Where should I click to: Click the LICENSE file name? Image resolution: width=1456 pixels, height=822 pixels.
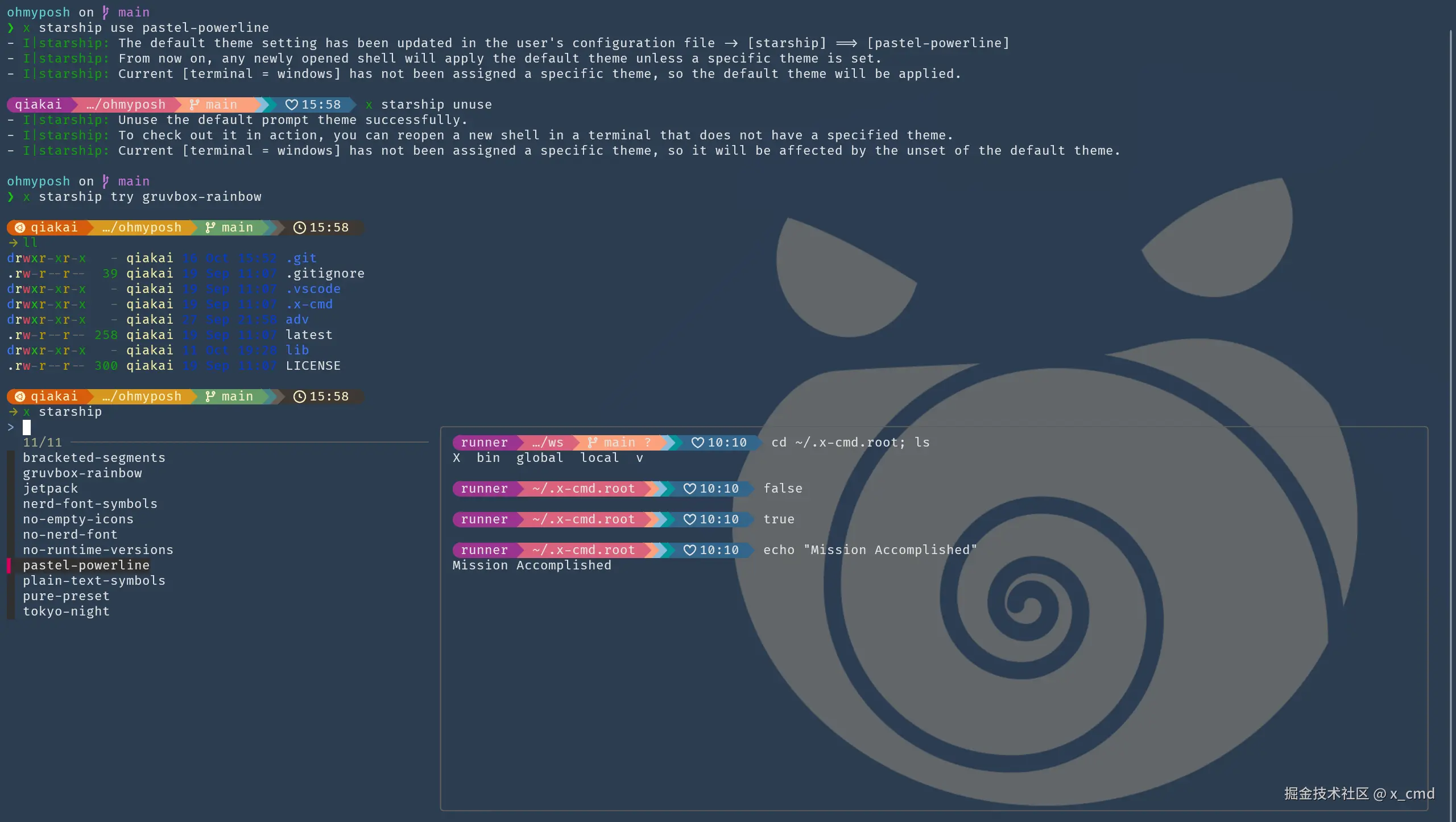point(313,366)
